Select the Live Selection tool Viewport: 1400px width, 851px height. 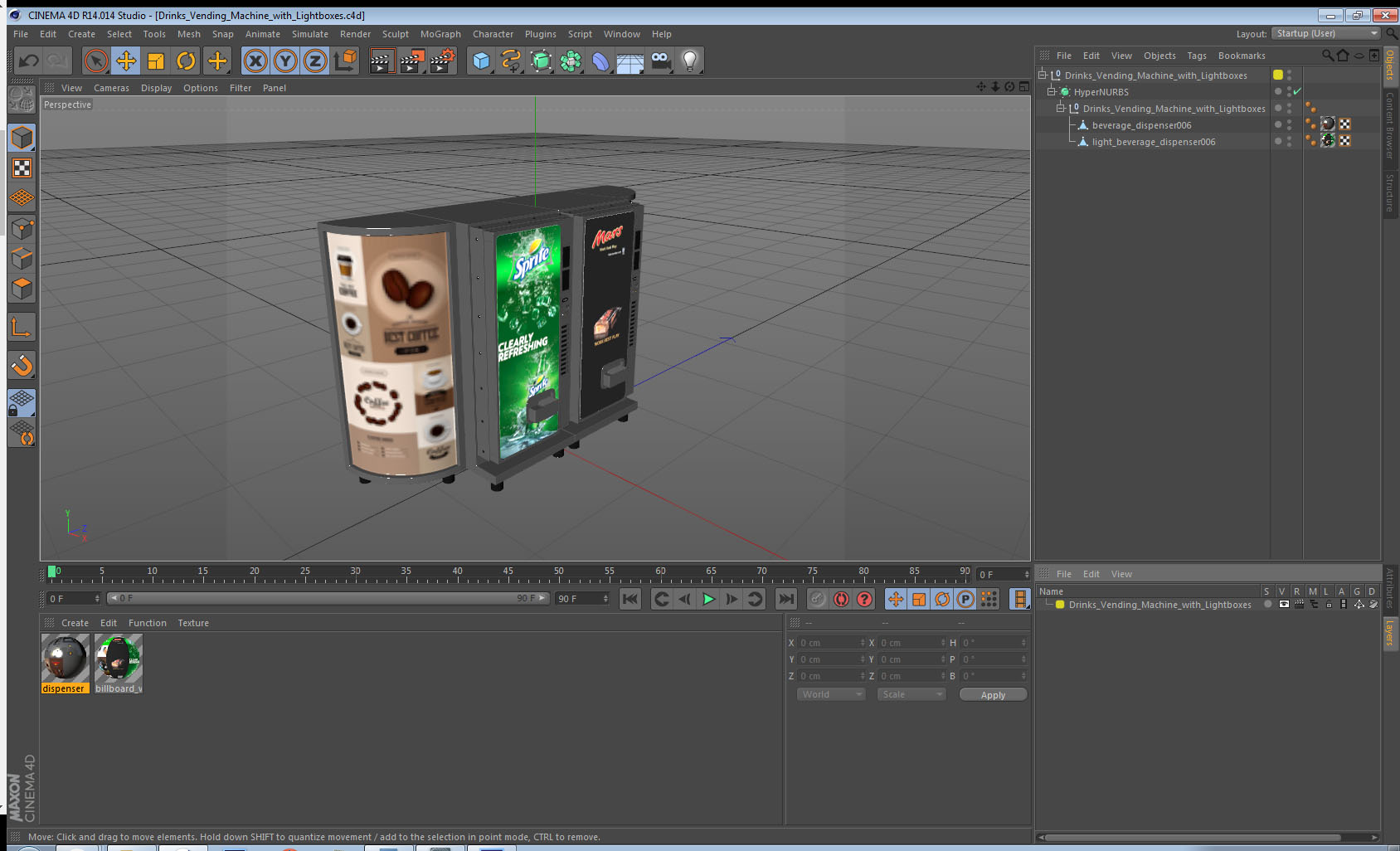tap(96, 61)
